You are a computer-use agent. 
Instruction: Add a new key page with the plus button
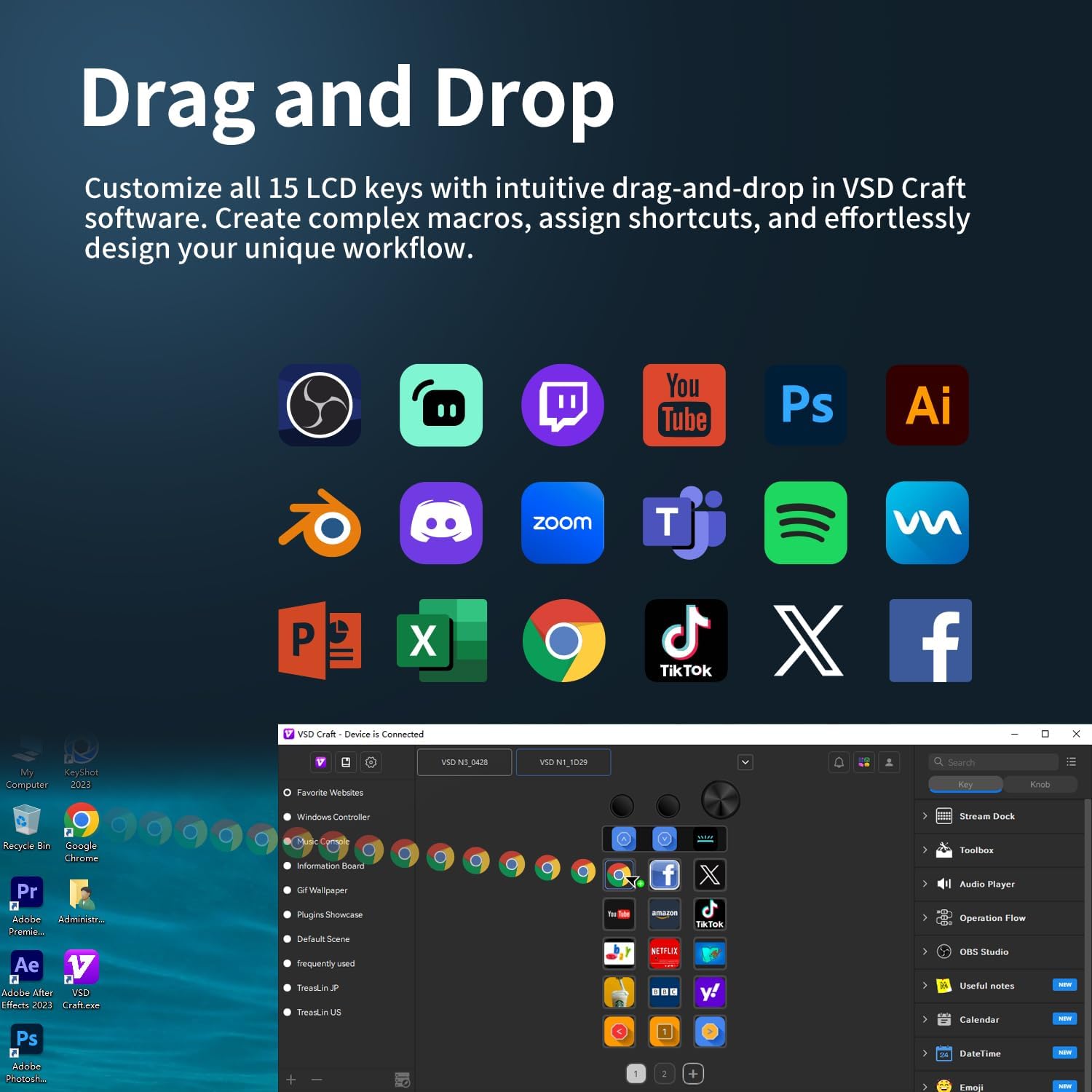693,1074
